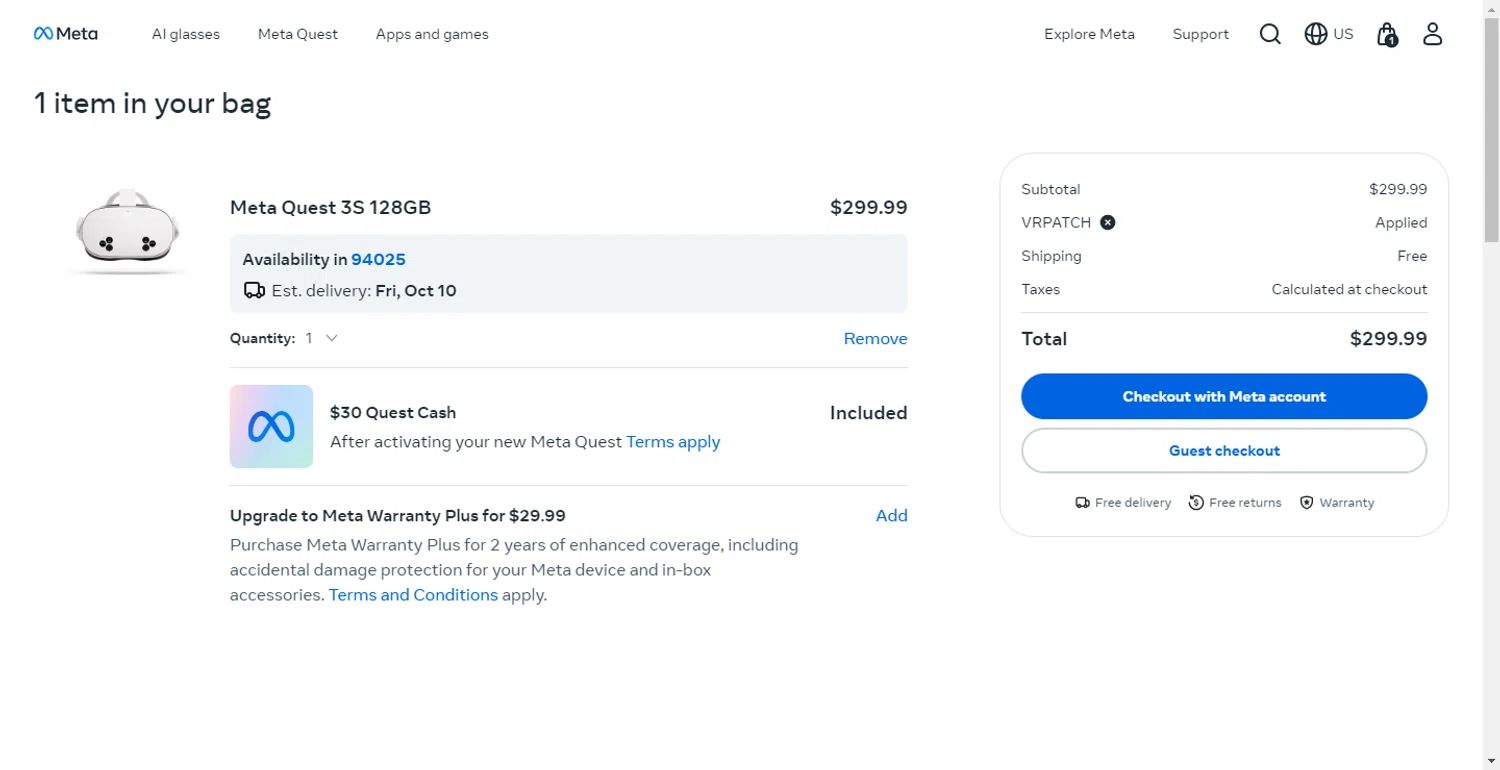Choose Guest checkout
This screenshot has height=770, width=1500.
1224,450
